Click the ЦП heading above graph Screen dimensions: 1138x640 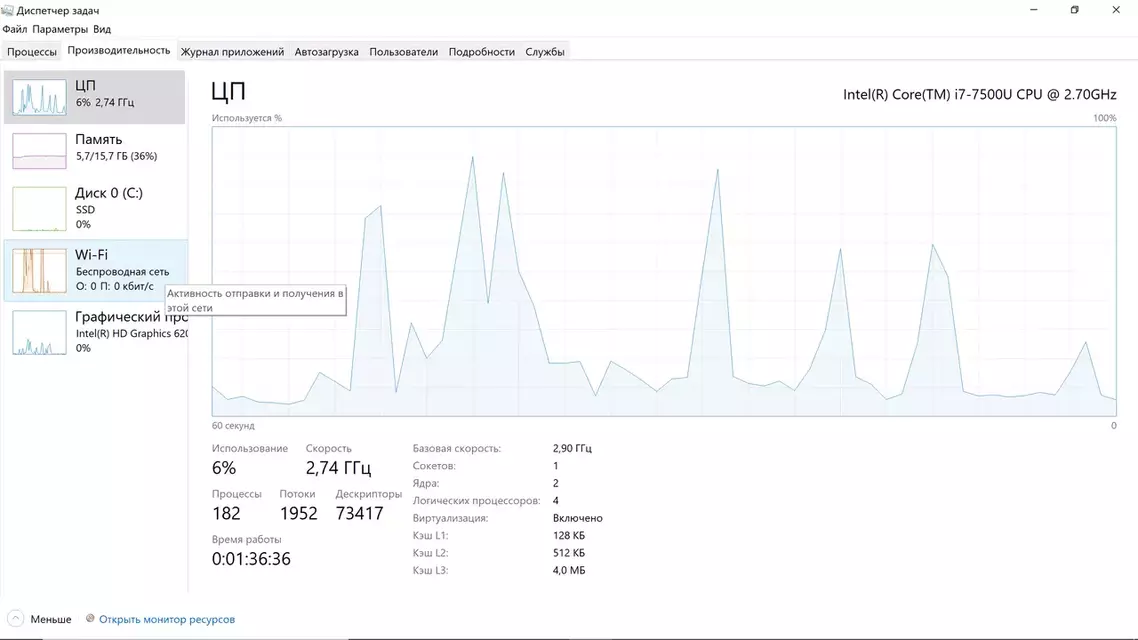pyautogui.click(x=229, y=91)
